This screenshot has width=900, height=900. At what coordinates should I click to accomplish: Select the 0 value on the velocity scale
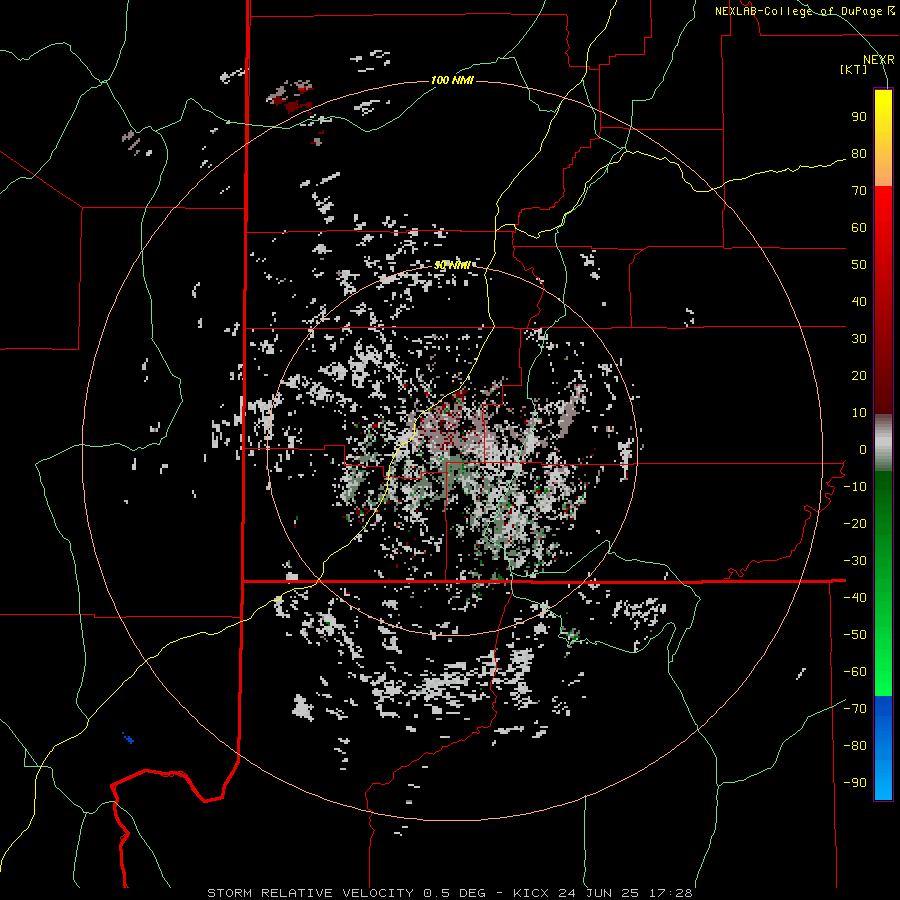863,450
